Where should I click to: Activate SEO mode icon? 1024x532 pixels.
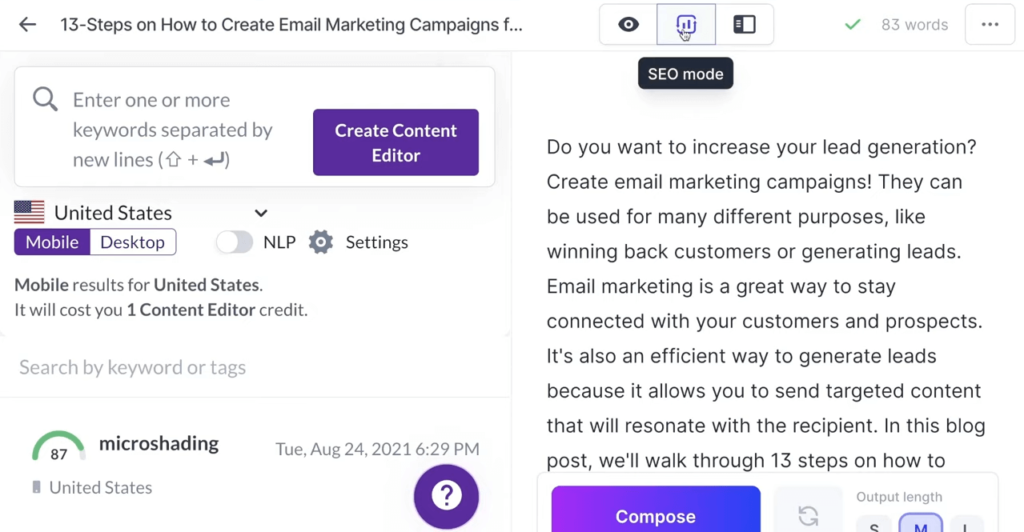coord(686,24)
